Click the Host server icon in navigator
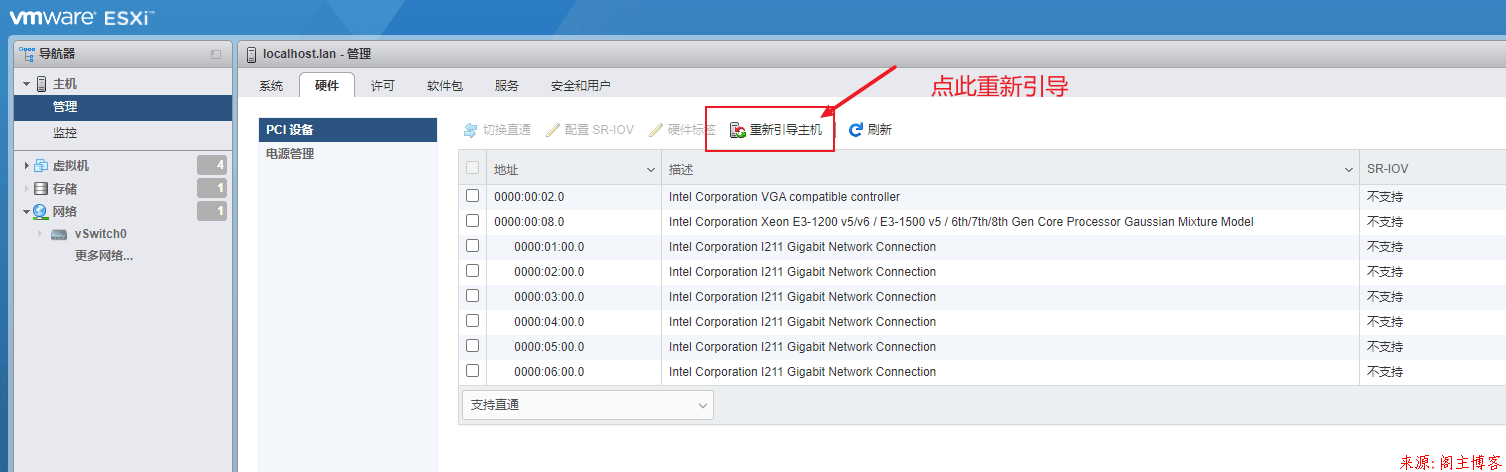 (41, 84)
